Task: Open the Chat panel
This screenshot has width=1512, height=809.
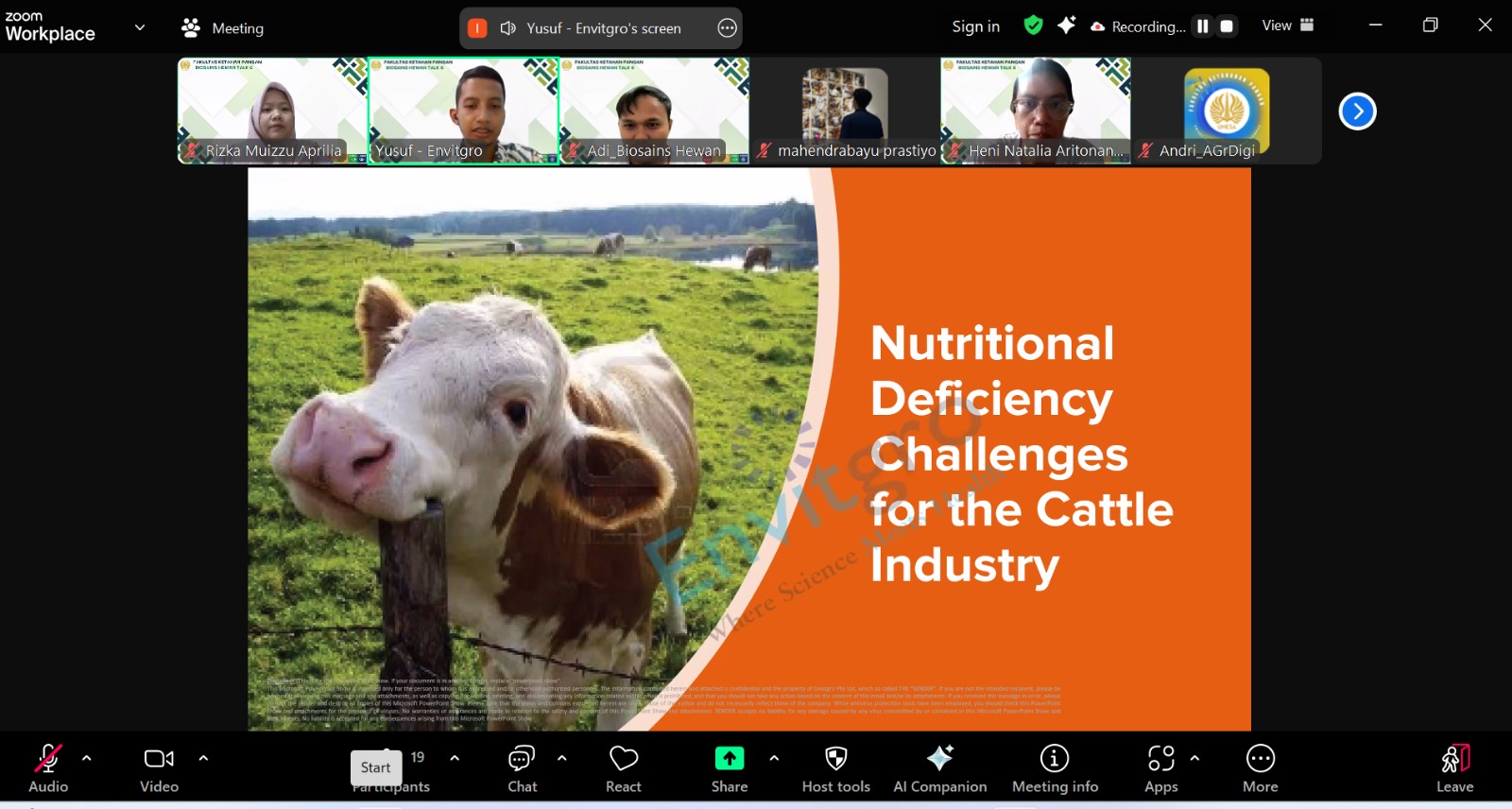Action: (x=522, y=769)
